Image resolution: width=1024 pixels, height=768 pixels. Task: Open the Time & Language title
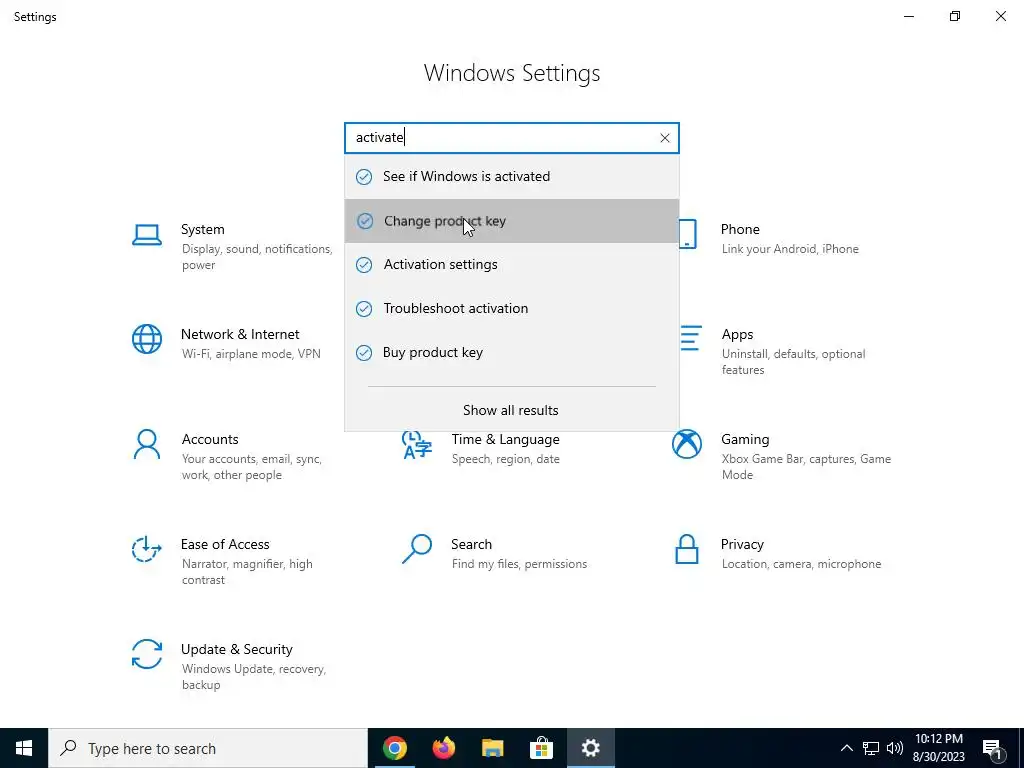pos(505,440)
